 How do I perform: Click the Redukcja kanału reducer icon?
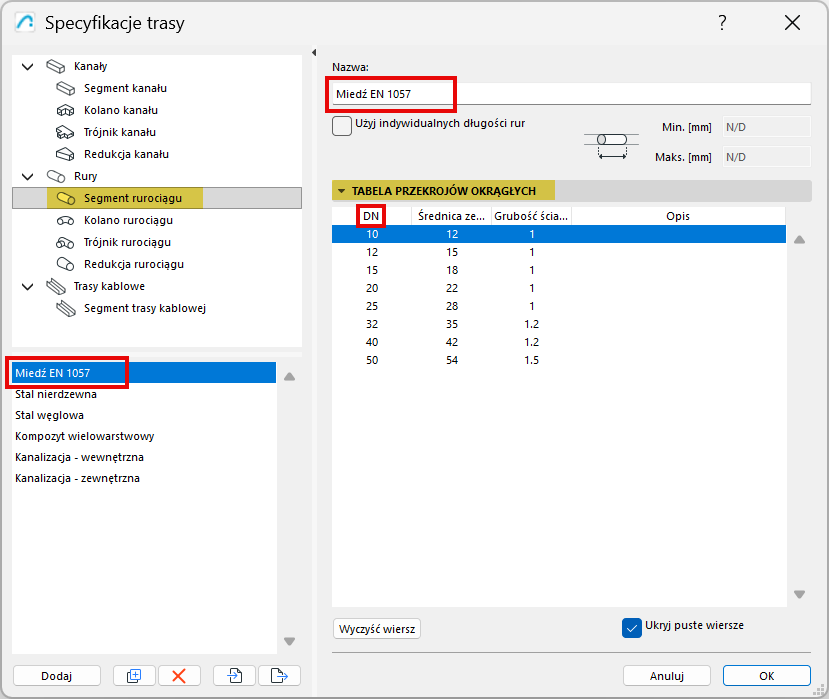pyautogui.click(x=66, y=154)
